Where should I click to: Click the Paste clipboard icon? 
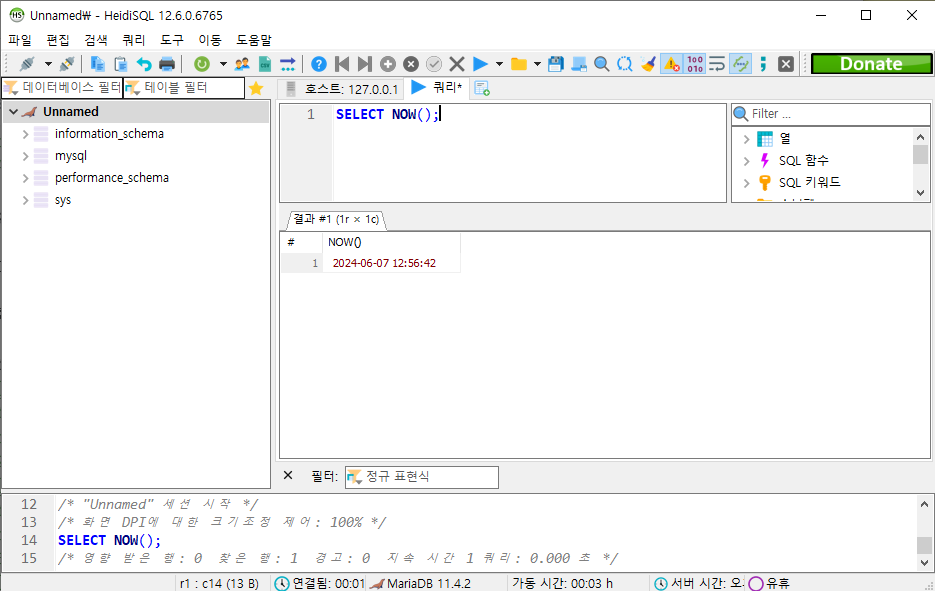point(121,64)
